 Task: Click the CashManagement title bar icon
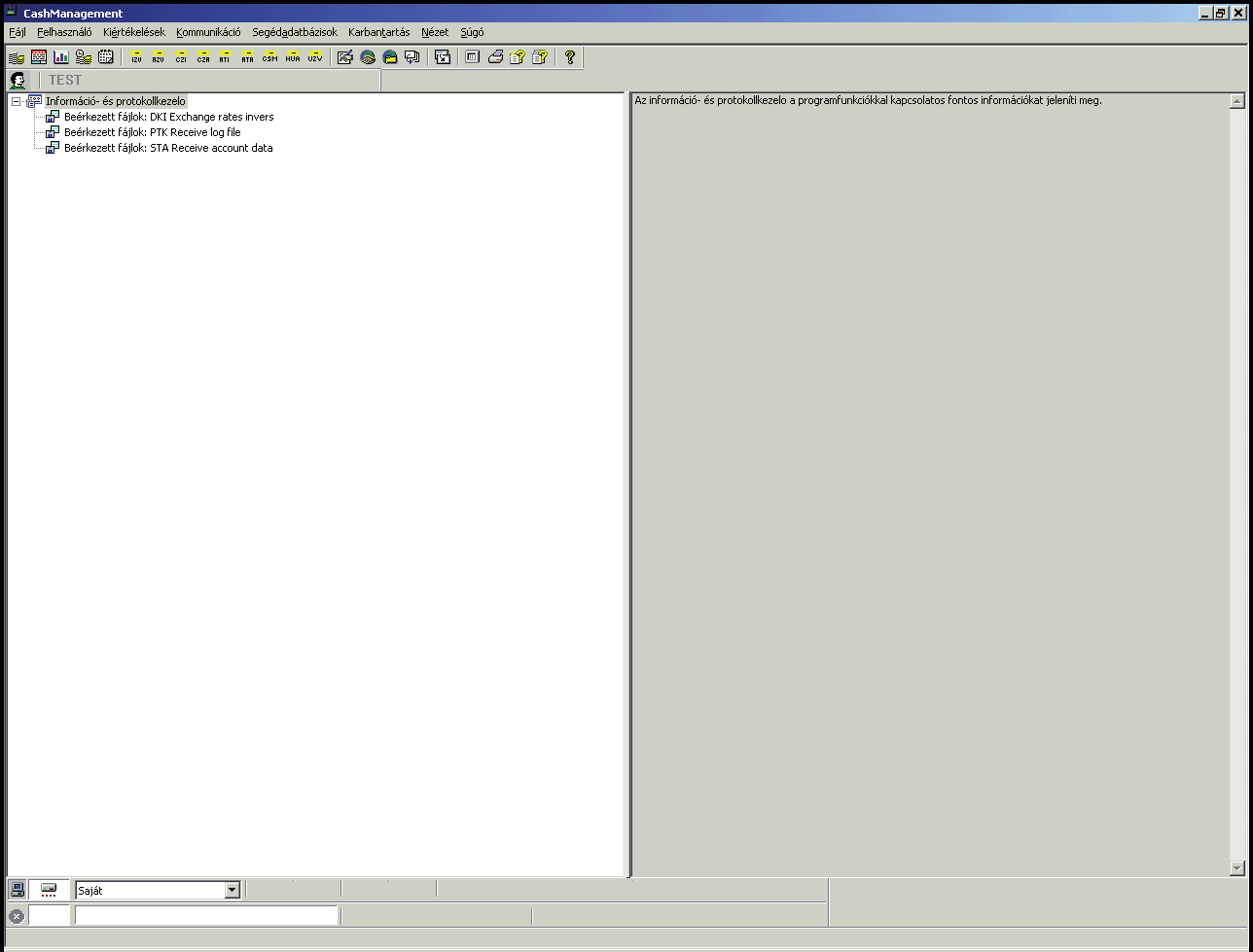point(11,12)
